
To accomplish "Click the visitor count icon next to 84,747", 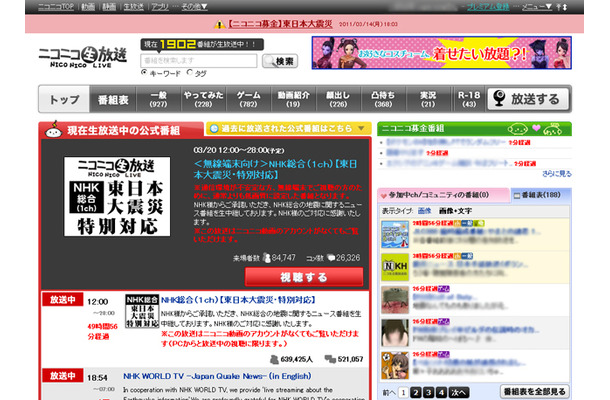I will coord(267,258).
